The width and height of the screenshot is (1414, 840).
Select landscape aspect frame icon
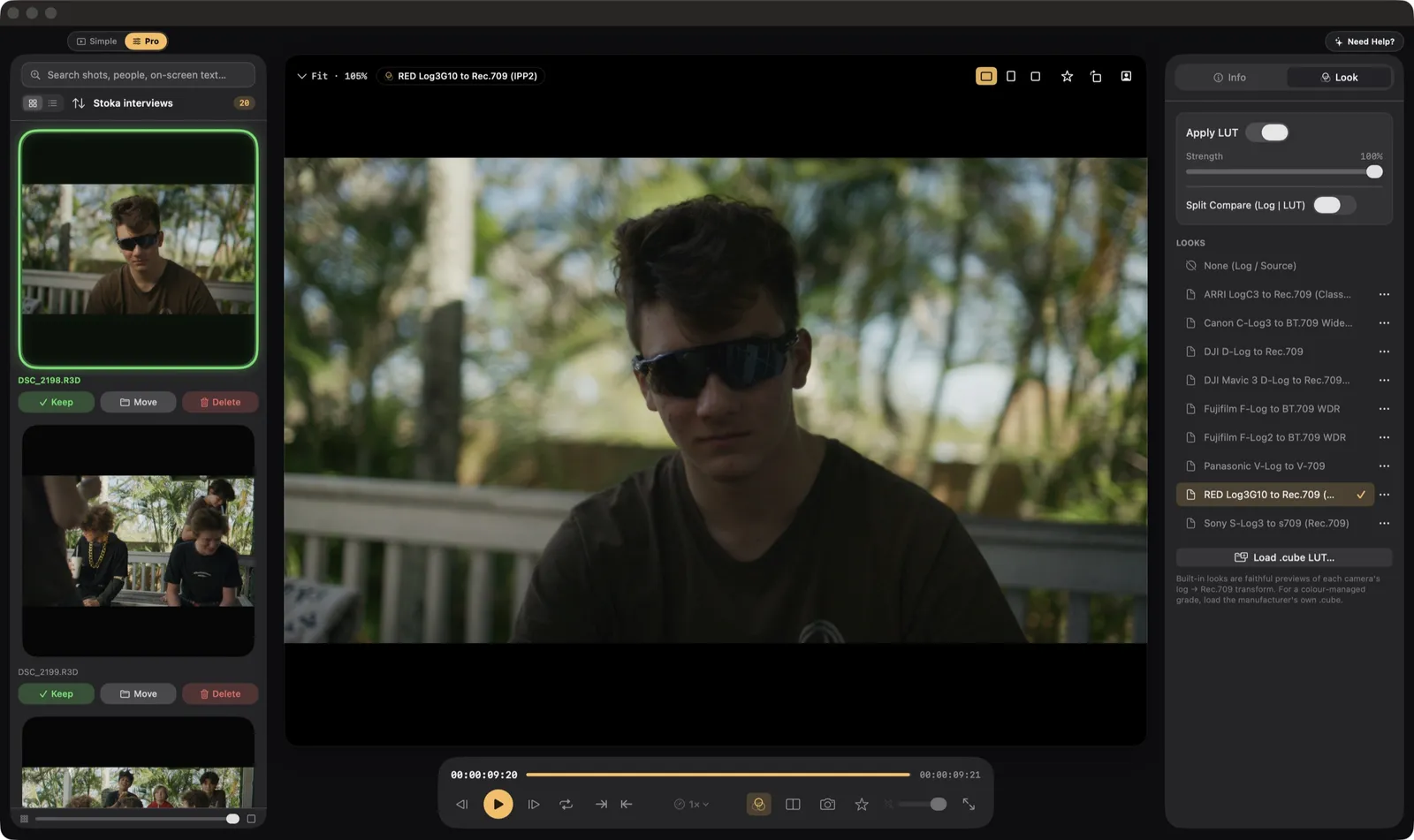(986, 77)
